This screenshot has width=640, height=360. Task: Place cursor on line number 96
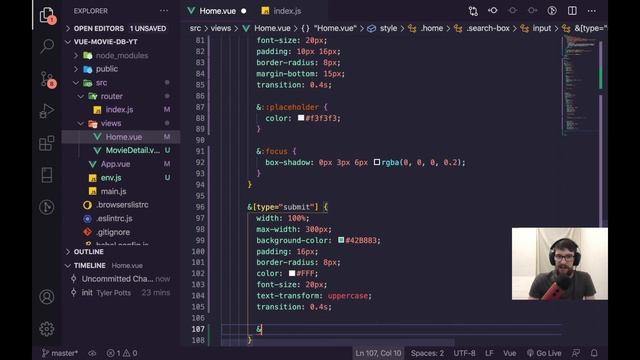click(200, 207)
